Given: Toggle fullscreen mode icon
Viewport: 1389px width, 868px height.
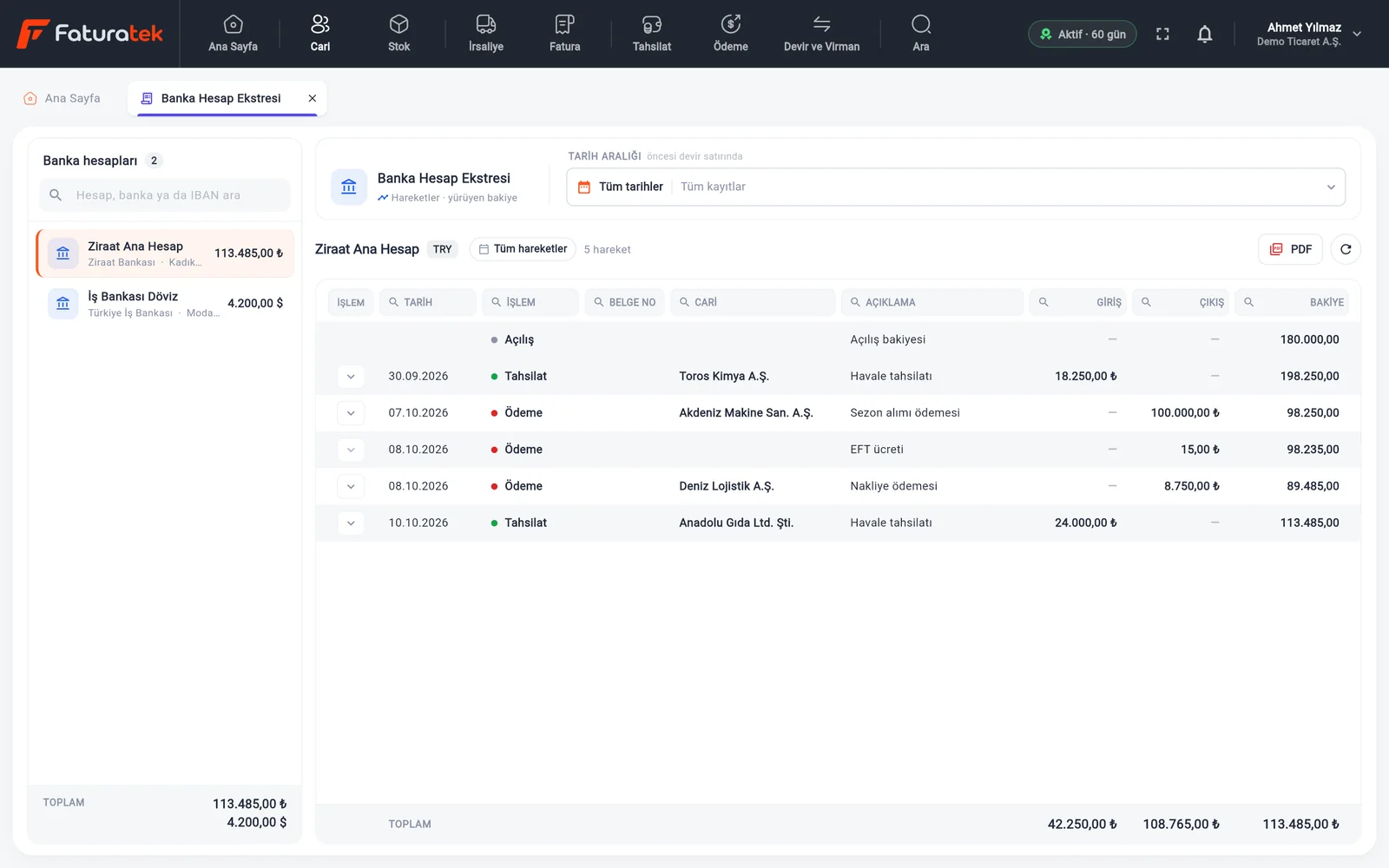Looking at the screenshot, I should click(x=1162, y=34).
